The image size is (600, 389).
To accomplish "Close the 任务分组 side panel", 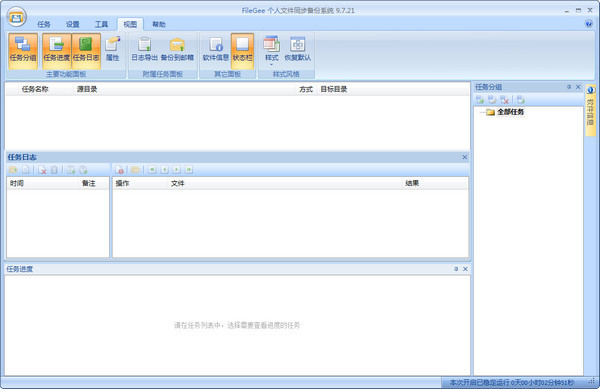I will point(578,87).
